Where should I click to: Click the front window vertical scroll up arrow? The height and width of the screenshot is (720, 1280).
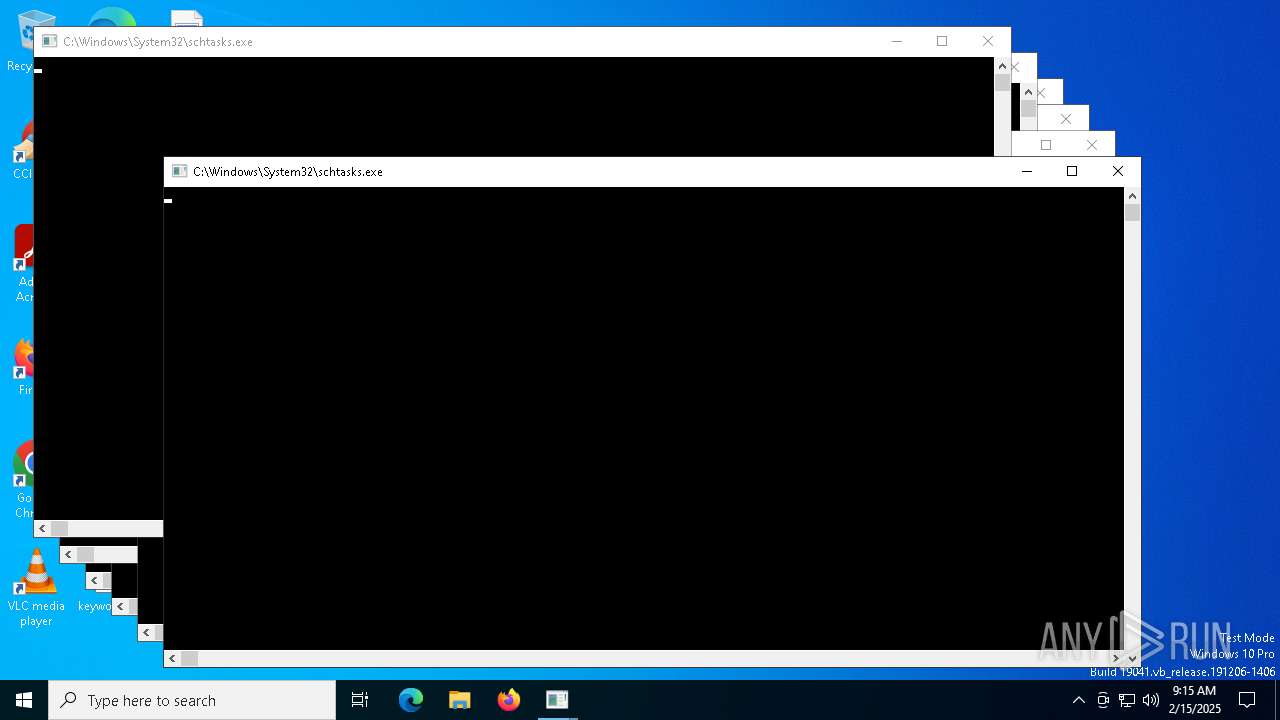[x=1132, y=196]
